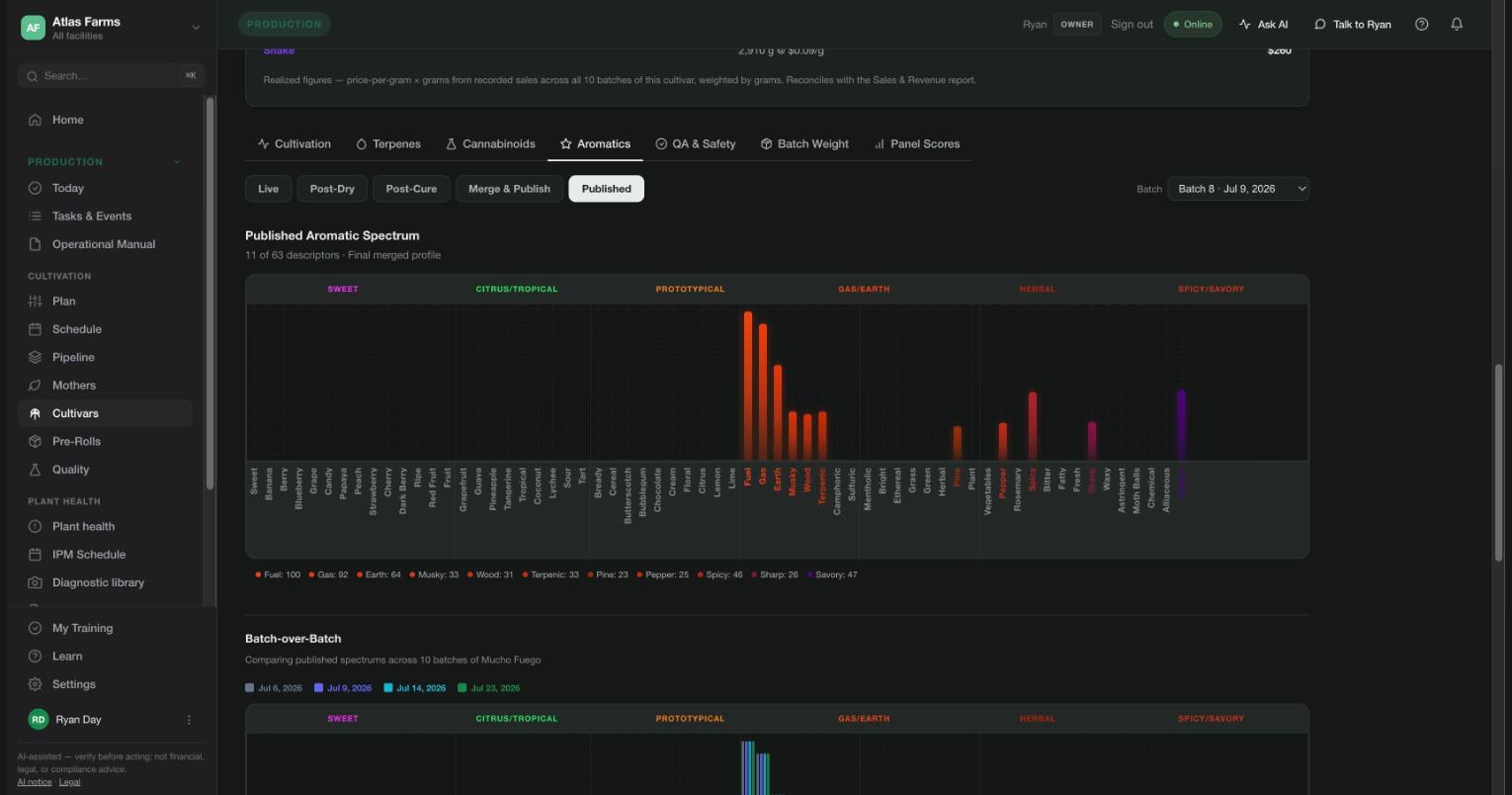Collapse the Production sidebar section
1512x795 pixels.
[177, 161]
